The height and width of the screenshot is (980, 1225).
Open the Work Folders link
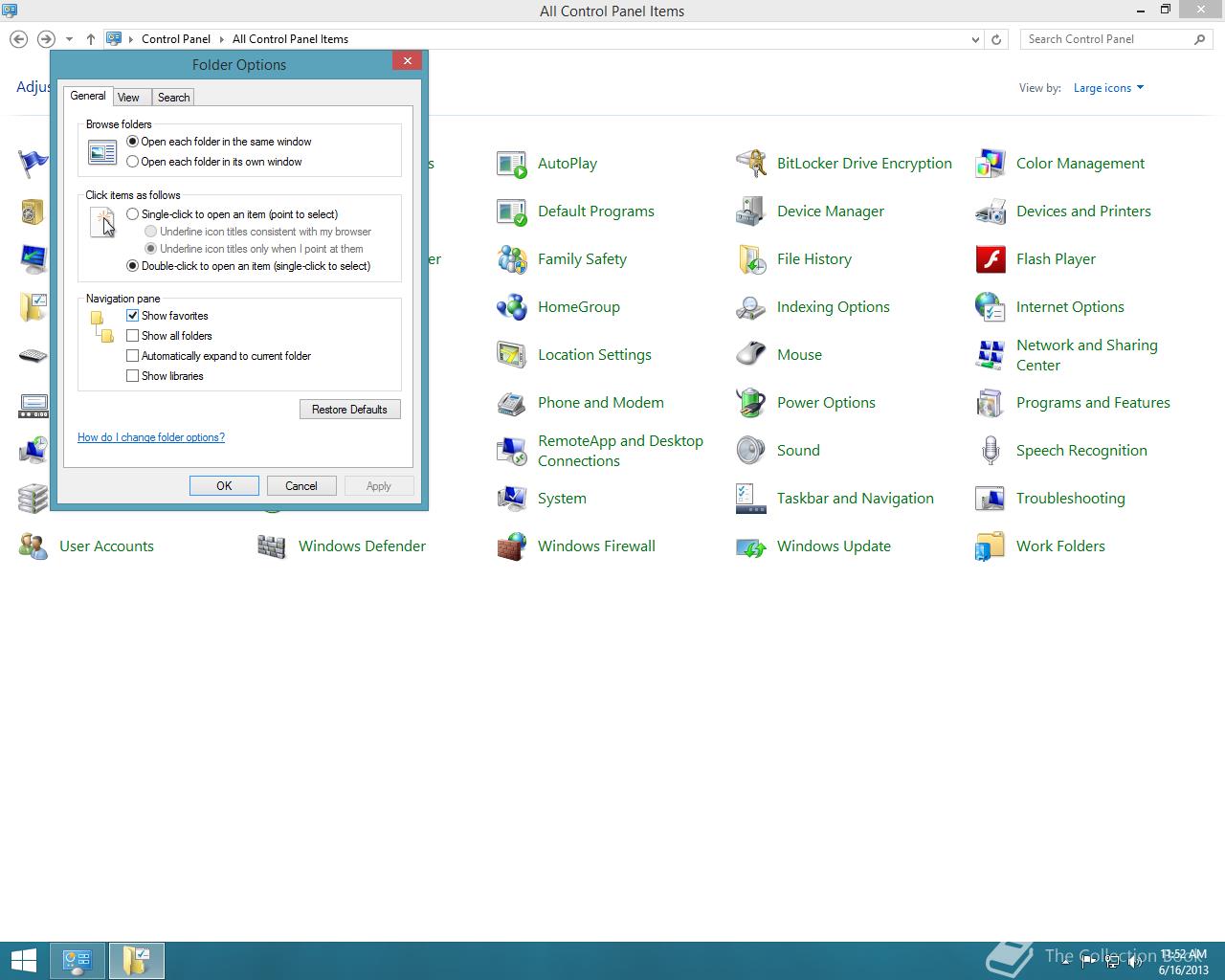[x=1060, y=546]
